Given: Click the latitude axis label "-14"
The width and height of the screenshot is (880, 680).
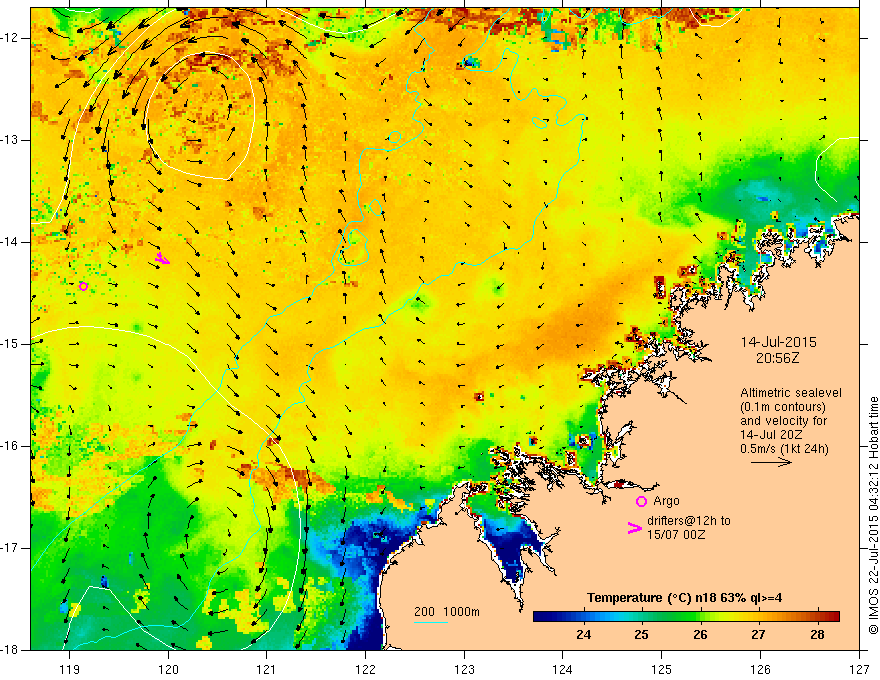Looking at the screenshot, I should tap(10, 242).
